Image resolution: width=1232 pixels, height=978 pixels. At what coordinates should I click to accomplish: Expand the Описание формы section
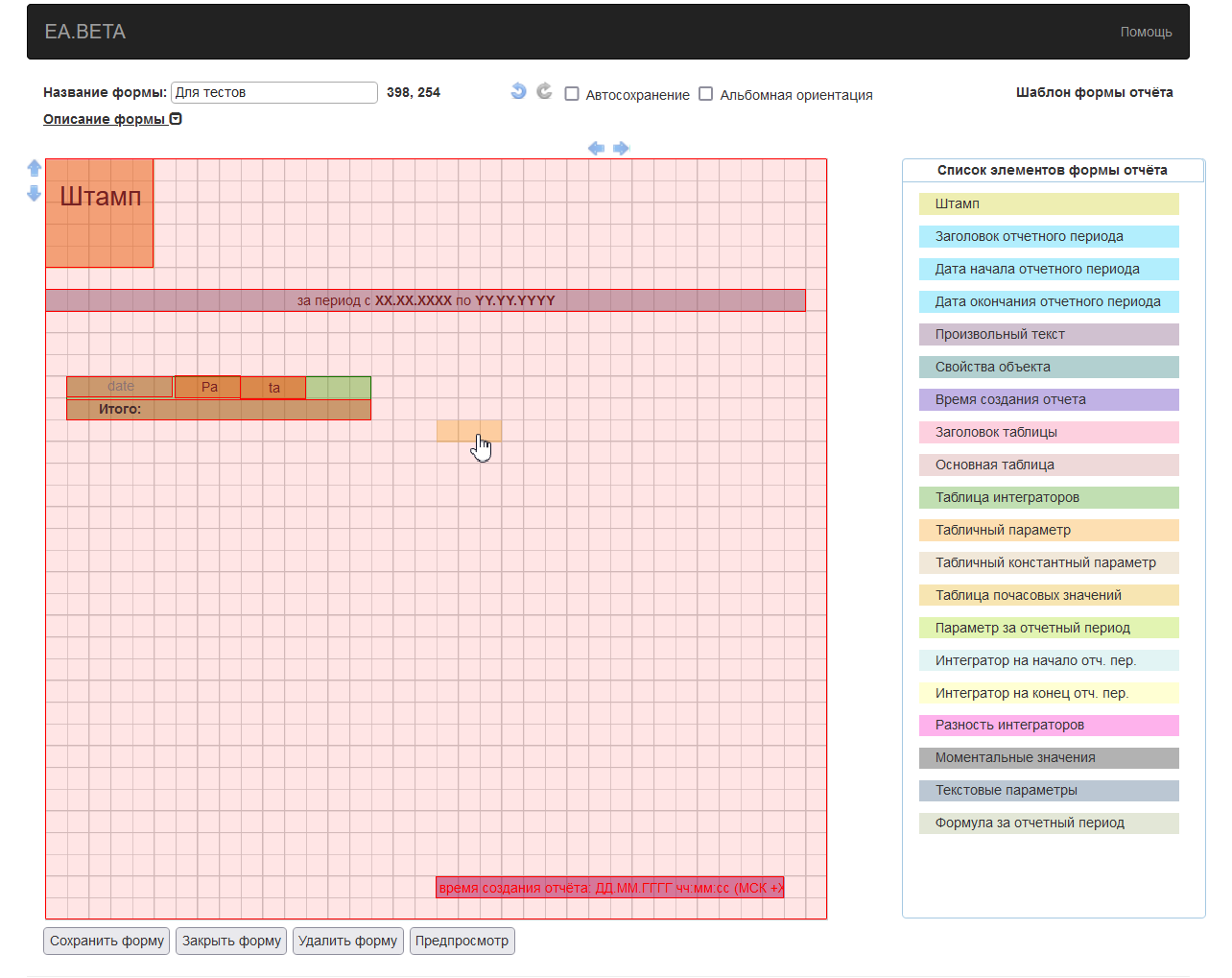coord(111,119)
